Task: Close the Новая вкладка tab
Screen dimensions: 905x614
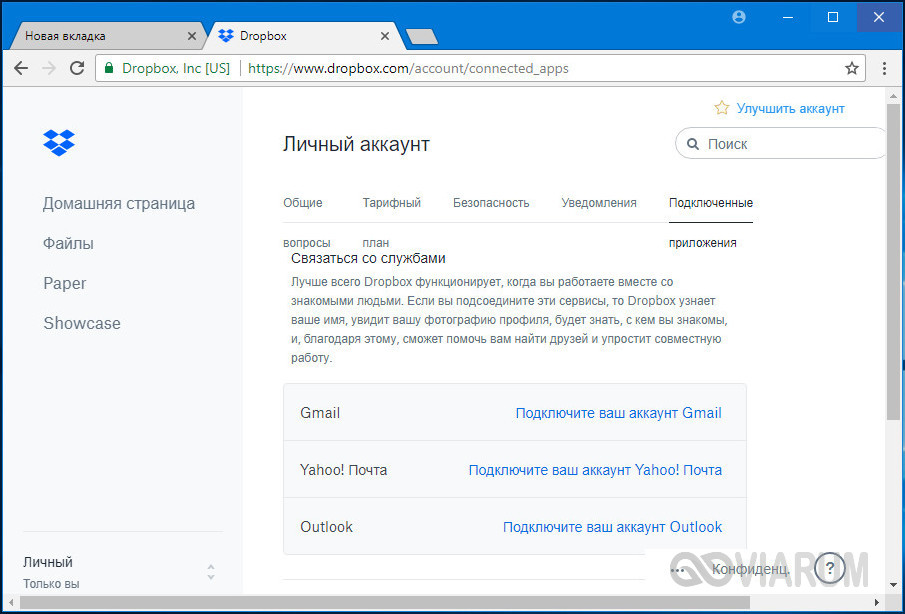Action: (192, 36)
